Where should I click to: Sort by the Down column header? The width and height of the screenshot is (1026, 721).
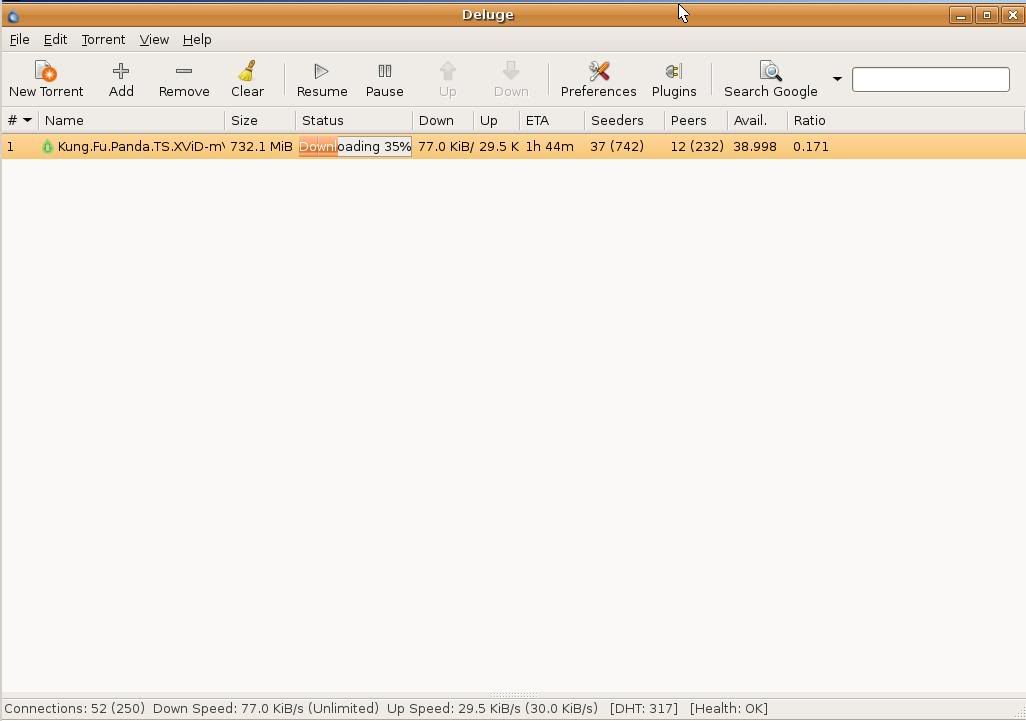click(443, 120)
